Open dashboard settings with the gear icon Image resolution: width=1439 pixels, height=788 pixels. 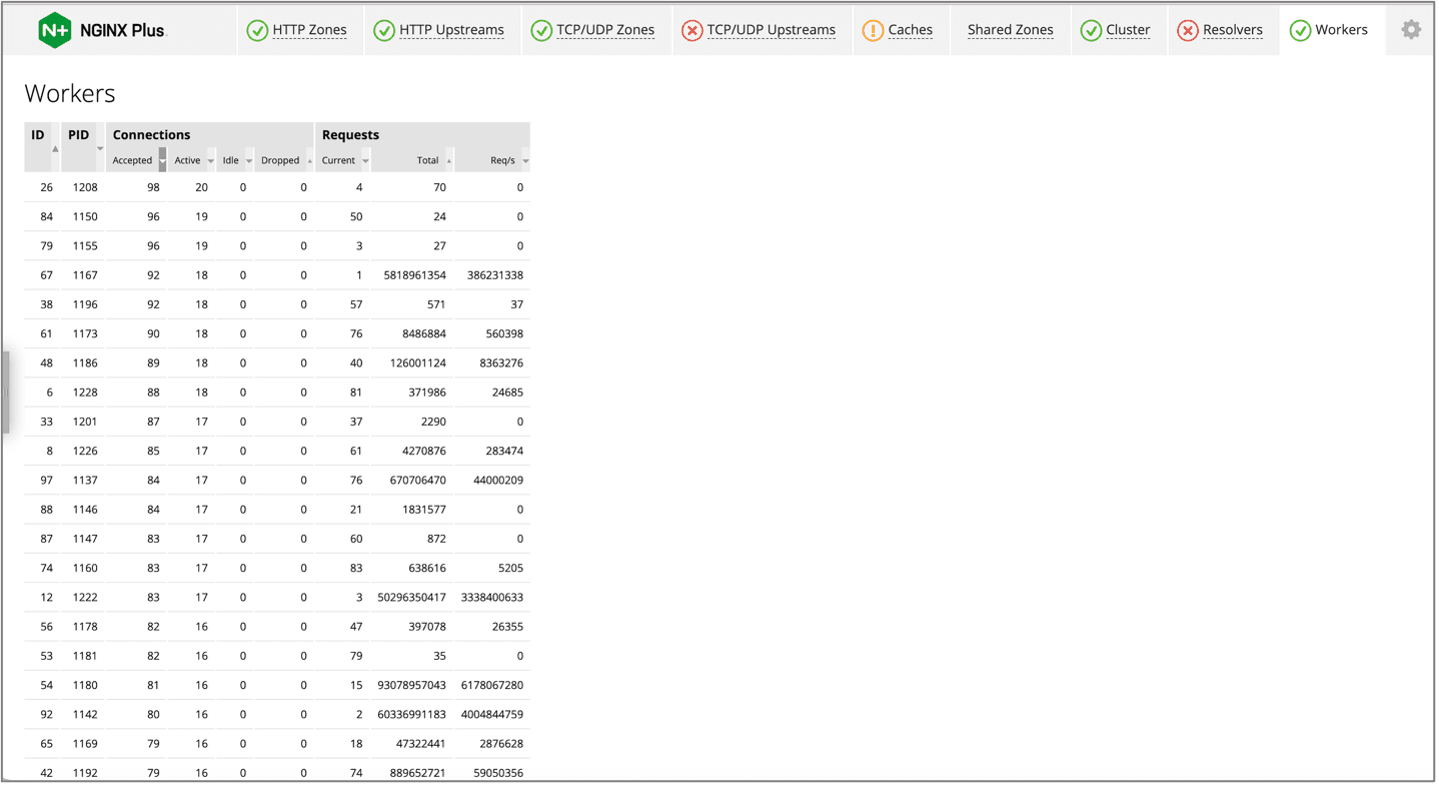[x=1410, y=29]
